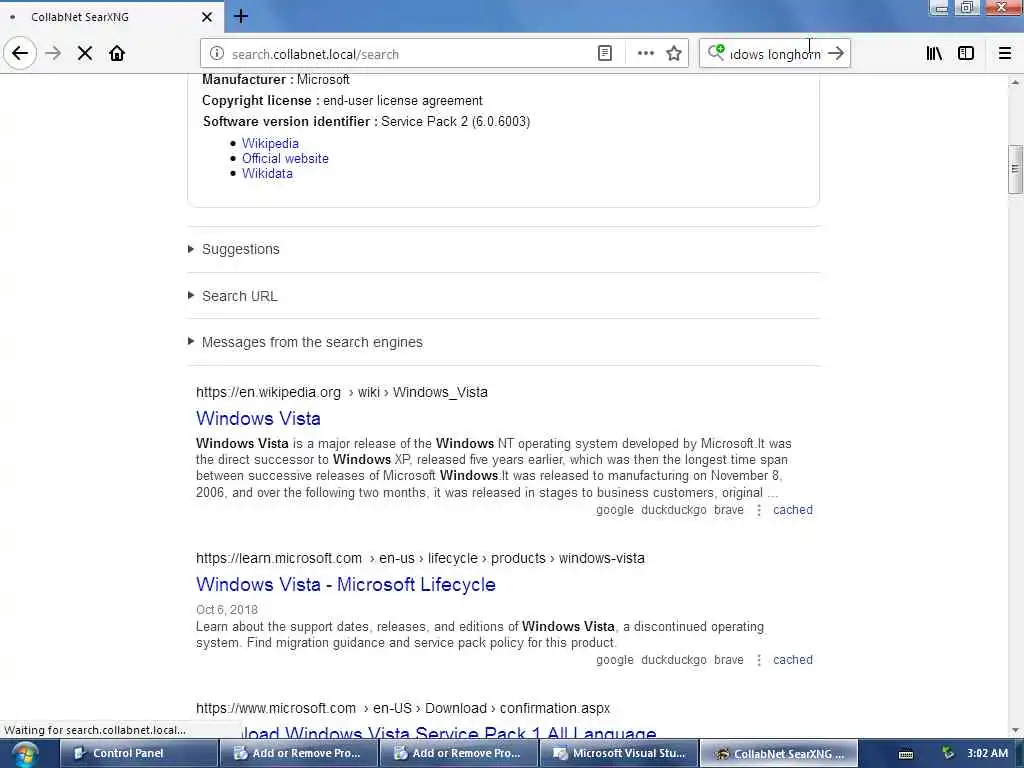The height and width of the screenshot is (768, 1024).
Task: Click the www.microsoft.com Download result URL
Action: (x=403, y=708)
